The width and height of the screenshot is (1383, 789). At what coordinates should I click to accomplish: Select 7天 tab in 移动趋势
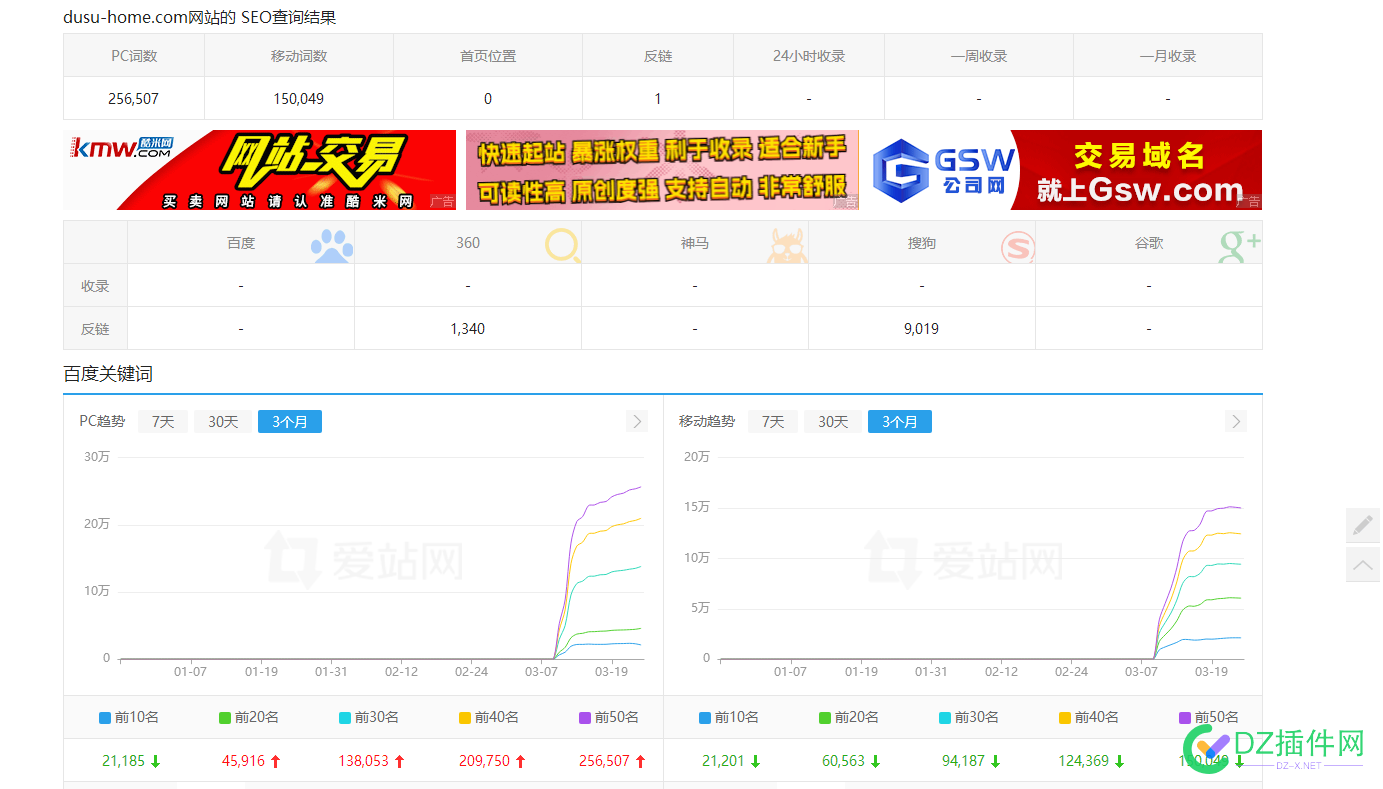(x=773, y=422)
